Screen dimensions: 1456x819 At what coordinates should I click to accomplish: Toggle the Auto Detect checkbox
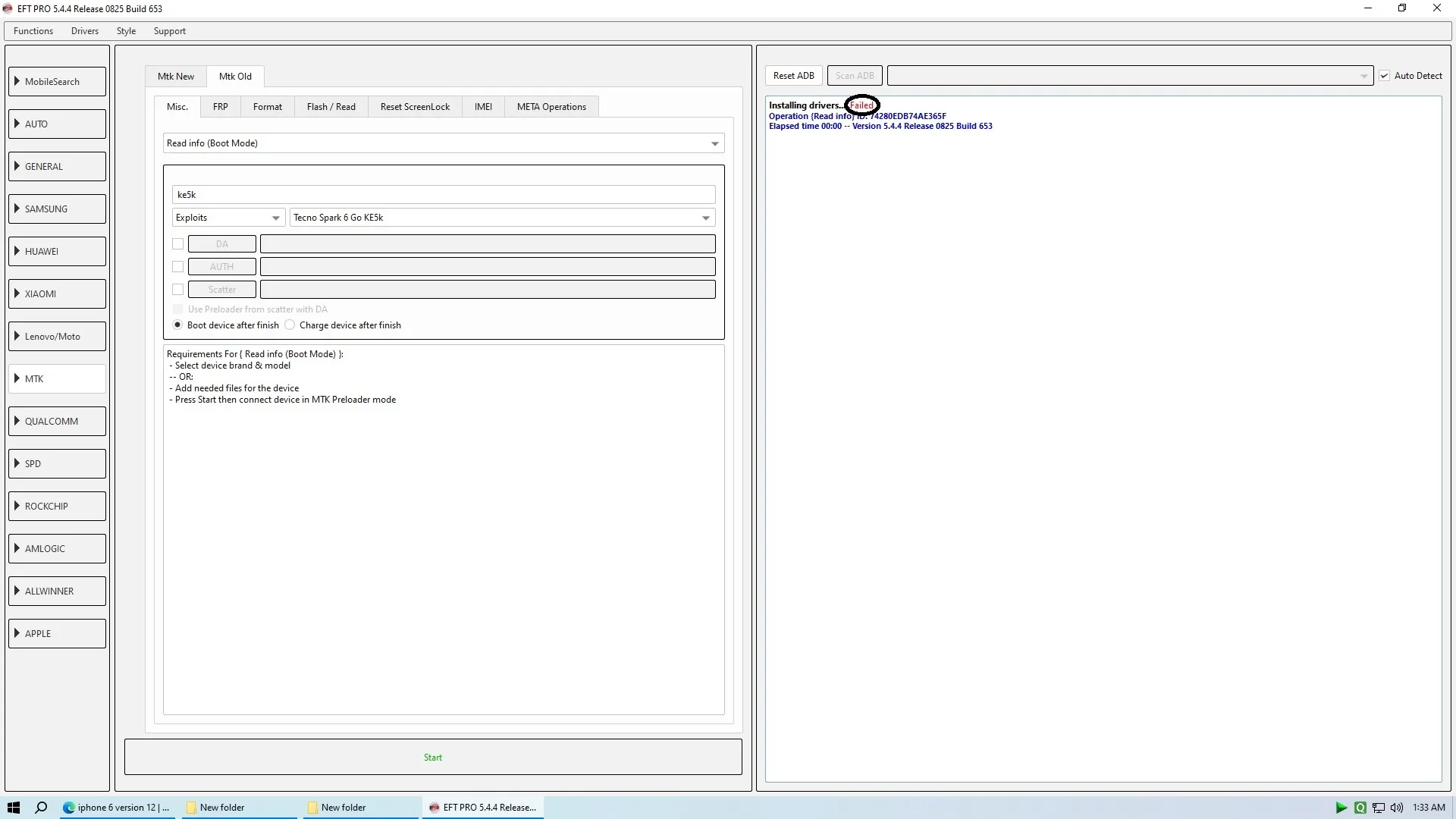1385,76
